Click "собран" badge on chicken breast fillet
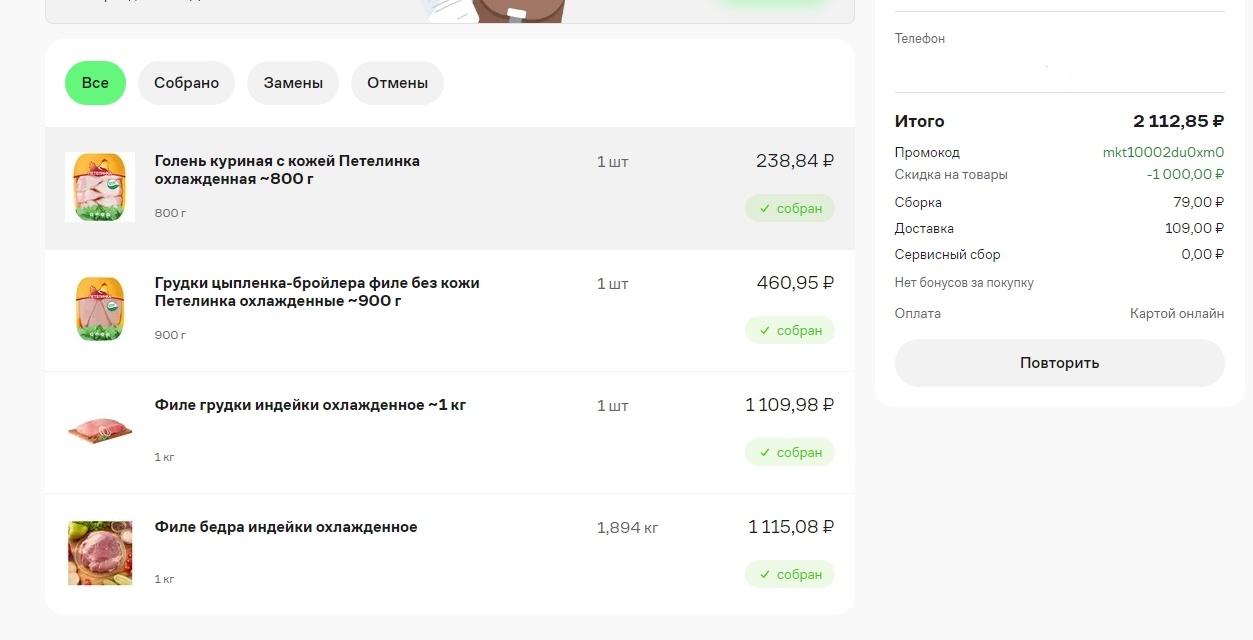The image size is (1253, 640). 789,330
